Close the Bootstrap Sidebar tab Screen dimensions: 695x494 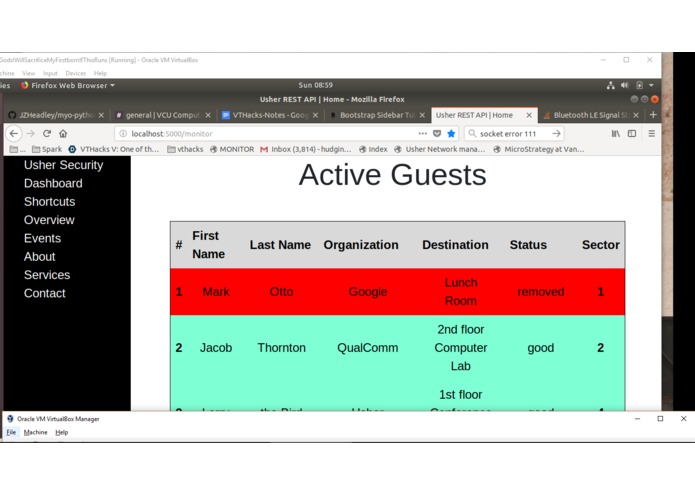coord(422,115)
